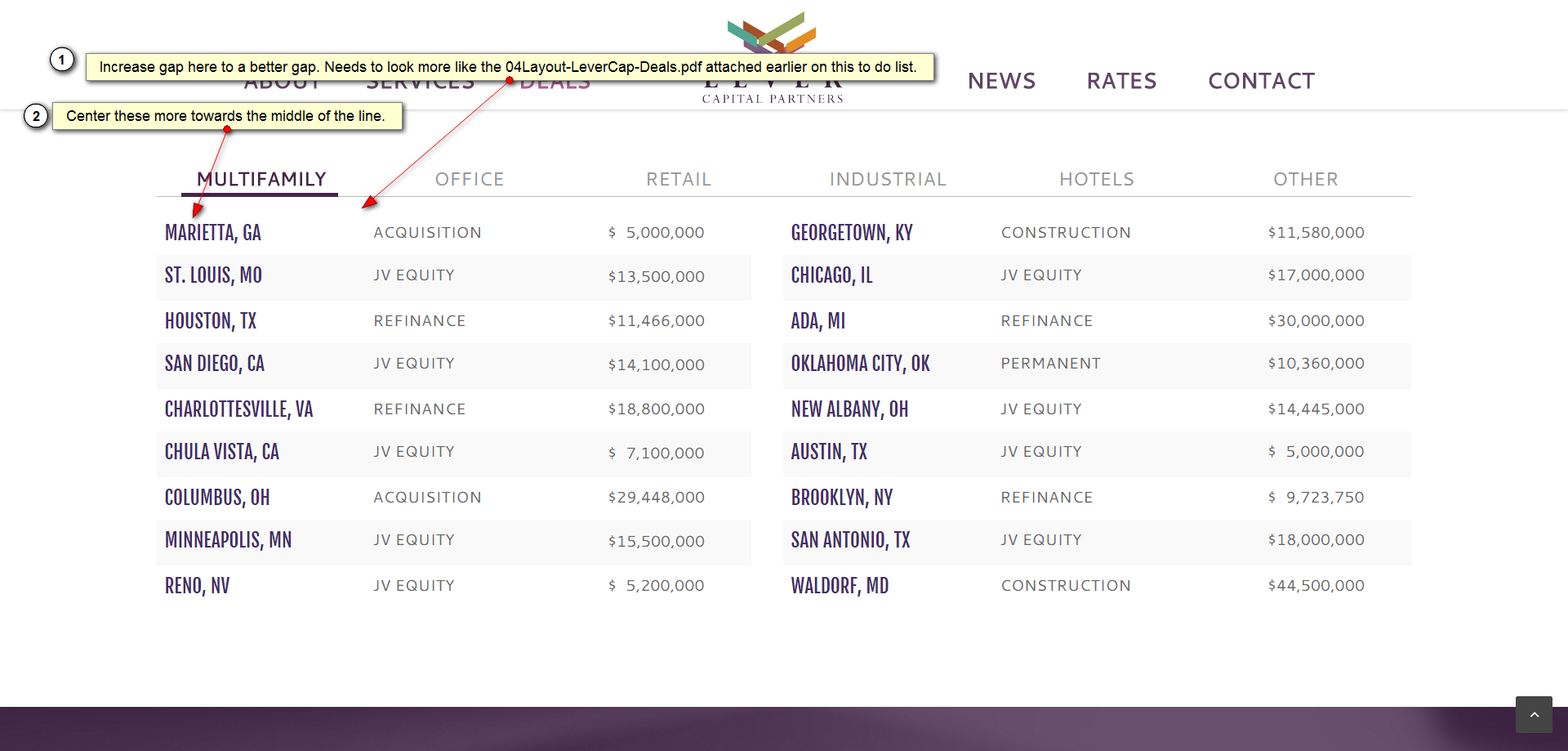Select the Austin, TX deal name
The width and height of the screenshot is (1568, 751).
click(830, 452)
